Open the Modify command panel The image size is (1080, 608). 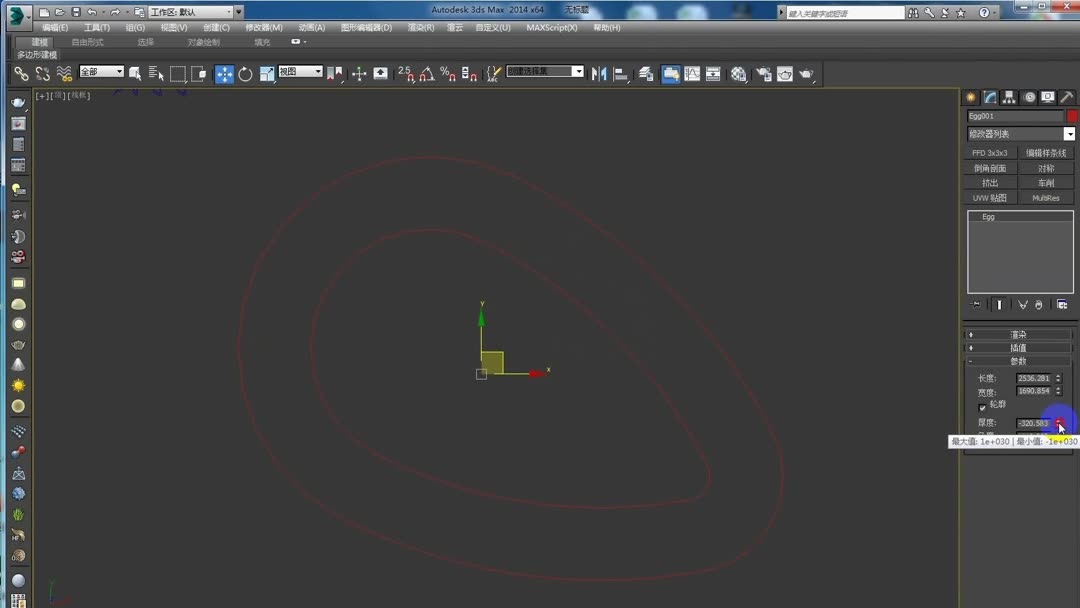click(x=988, y=97)
